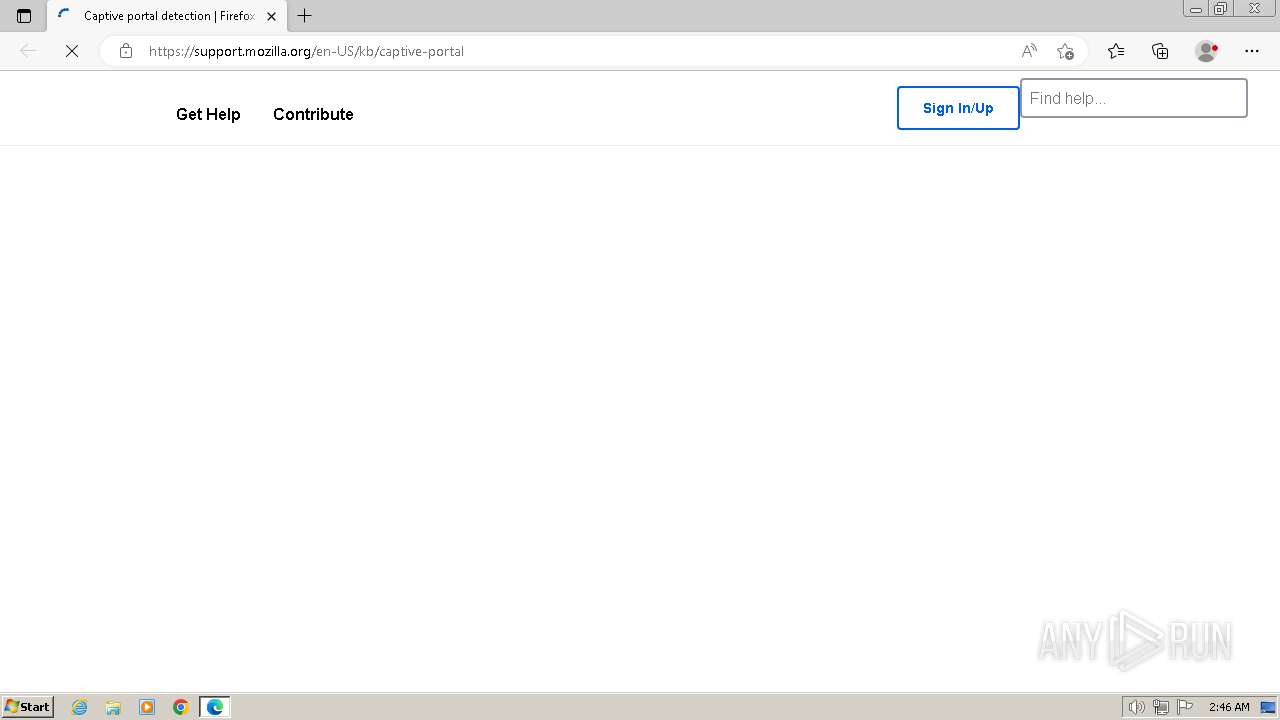Launch Internet Explorer from taskbar
The width and height of the screenshot is (1280, 720).
[x=80, y=707]
